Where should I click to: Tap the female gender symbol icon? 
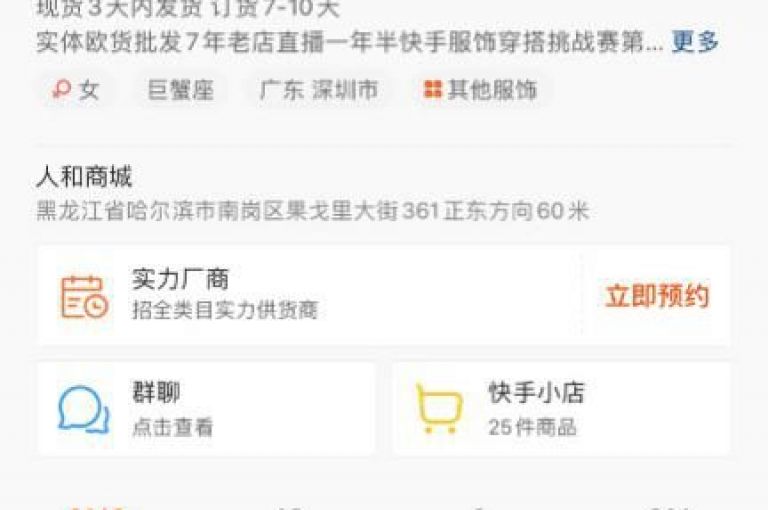click(x=61, y=90)
